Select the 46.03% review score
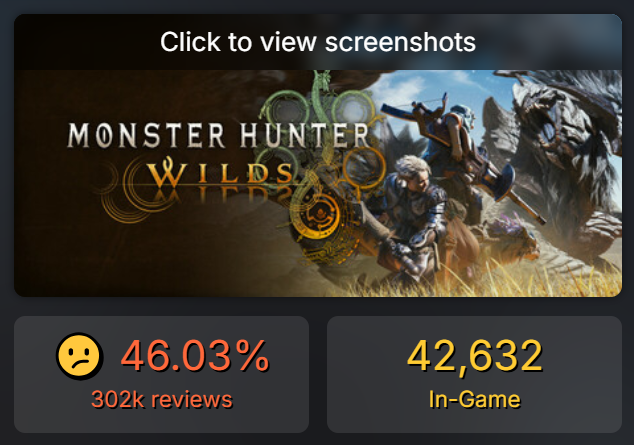The width and height of the screenshot is (634, 445). pos(195,356)
